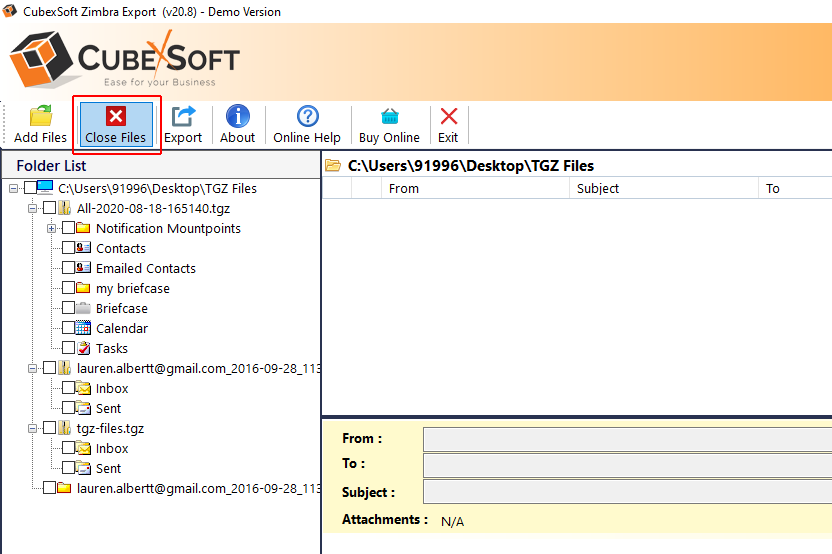Check the my briefcase checkbox
This screenshot has height=554, width=832.
point(68,288)
